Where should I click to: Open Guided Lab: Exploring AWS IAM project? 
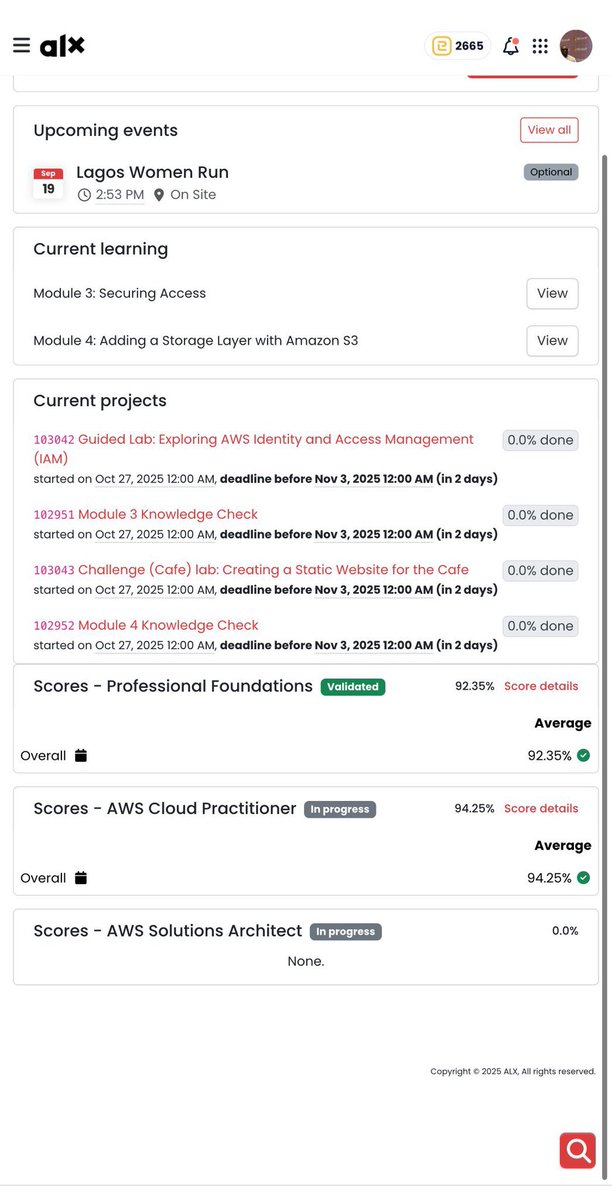pyautogui.click(x=253, y=449)
